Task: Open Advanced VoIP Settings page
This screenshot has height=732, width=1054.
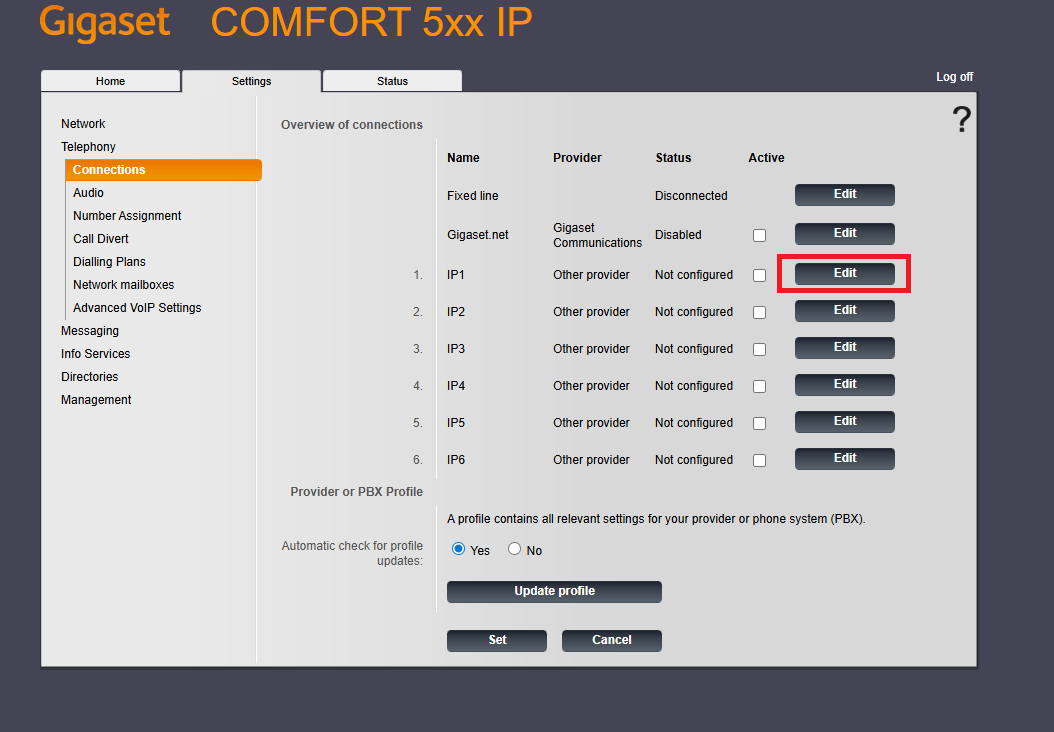Action: point(137,308)
